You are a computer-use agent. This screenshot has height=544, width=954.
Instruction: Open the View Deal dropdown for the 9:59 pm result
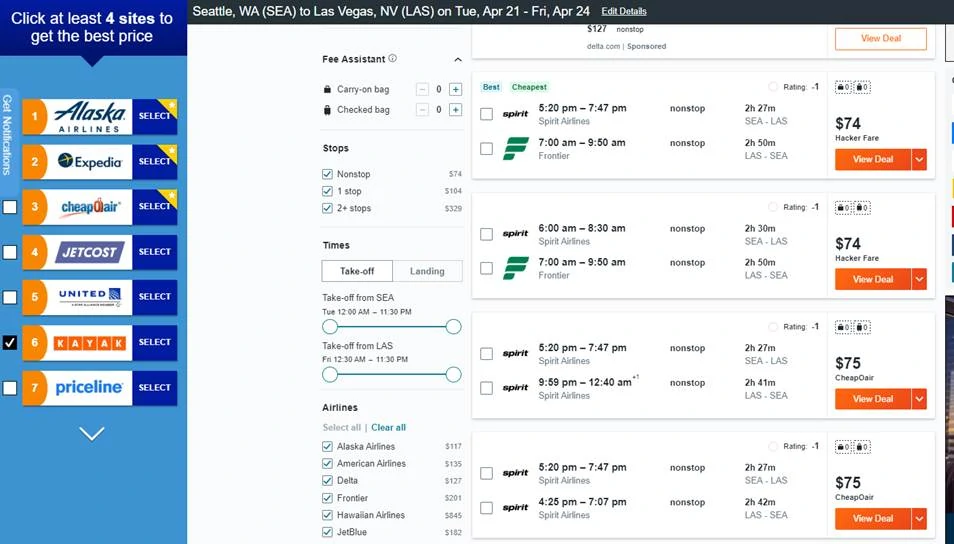click(919, 399)
